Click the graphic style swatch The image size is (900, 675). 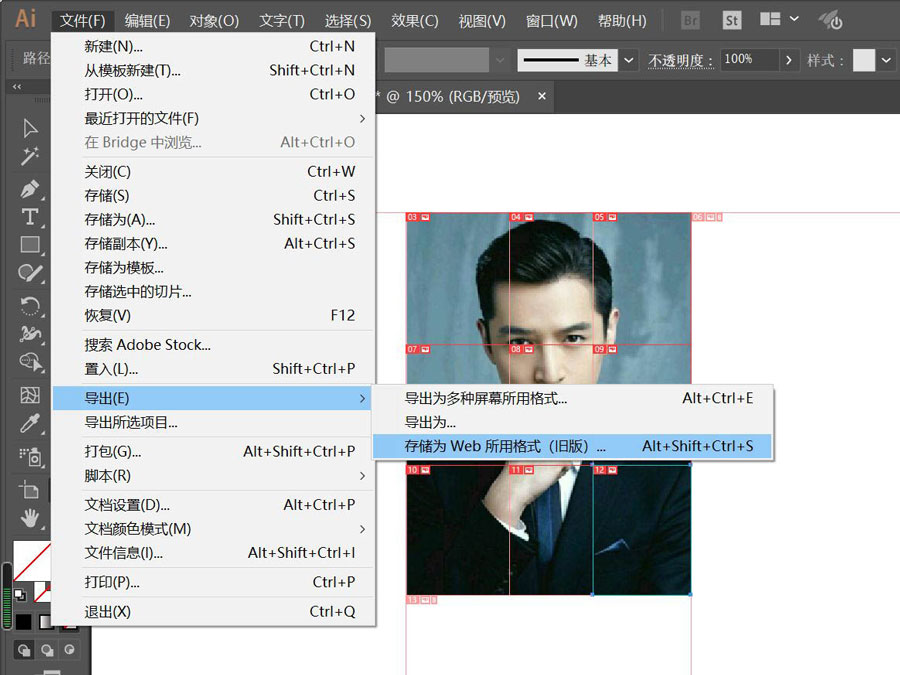click(864, 60)
